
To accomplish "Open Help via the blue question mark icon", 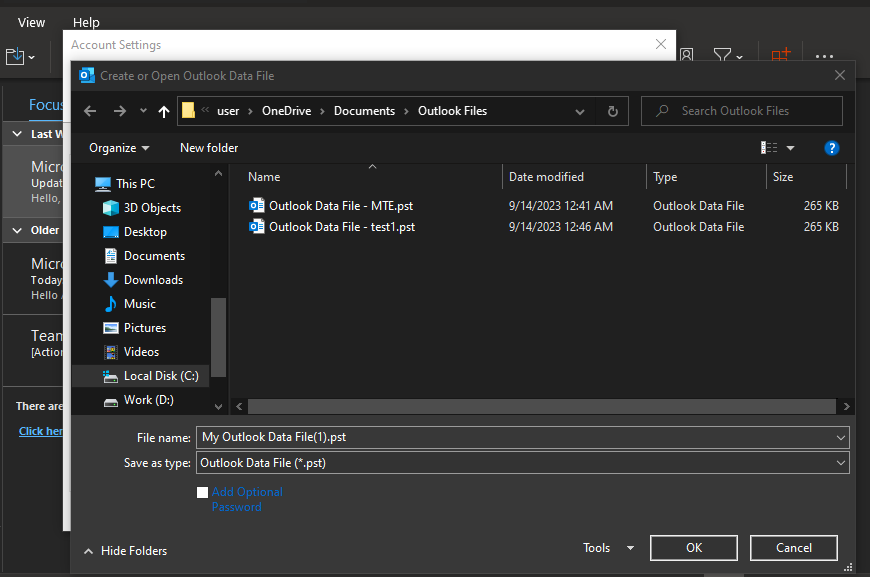I will pyautogui.click(x=832, y=147).
